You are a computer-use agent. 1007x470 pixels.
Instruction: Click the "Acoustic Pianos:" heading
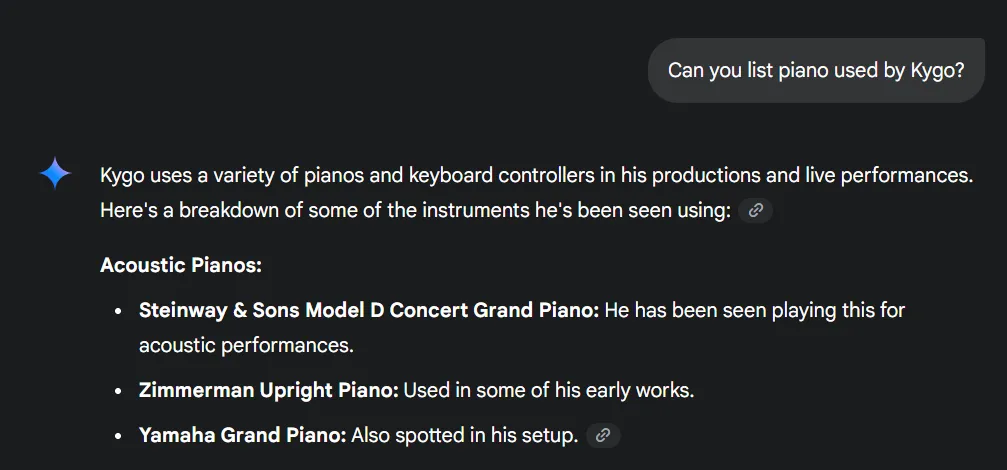pyautogui.click(x=181, y=265)
